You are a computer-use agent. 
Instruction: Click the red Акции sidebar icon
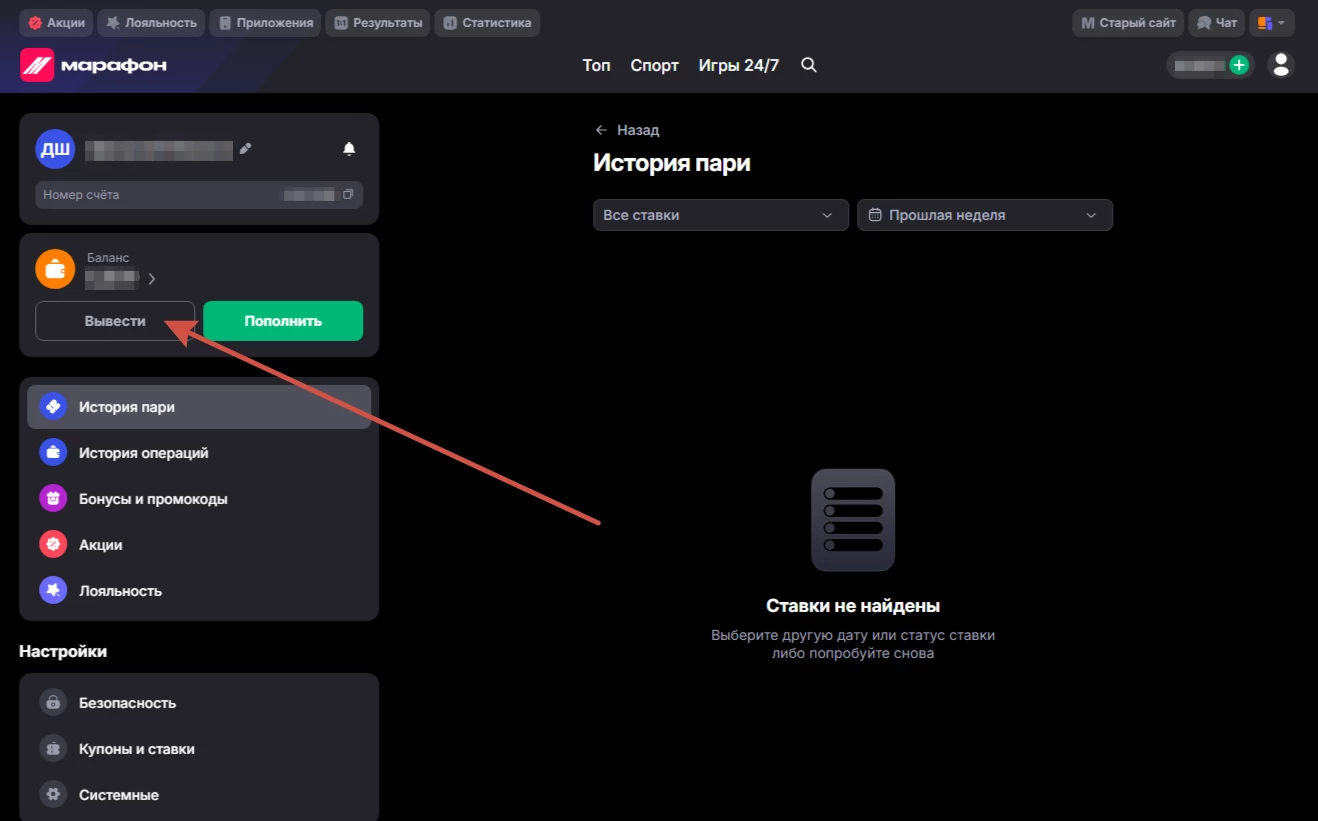53,545
